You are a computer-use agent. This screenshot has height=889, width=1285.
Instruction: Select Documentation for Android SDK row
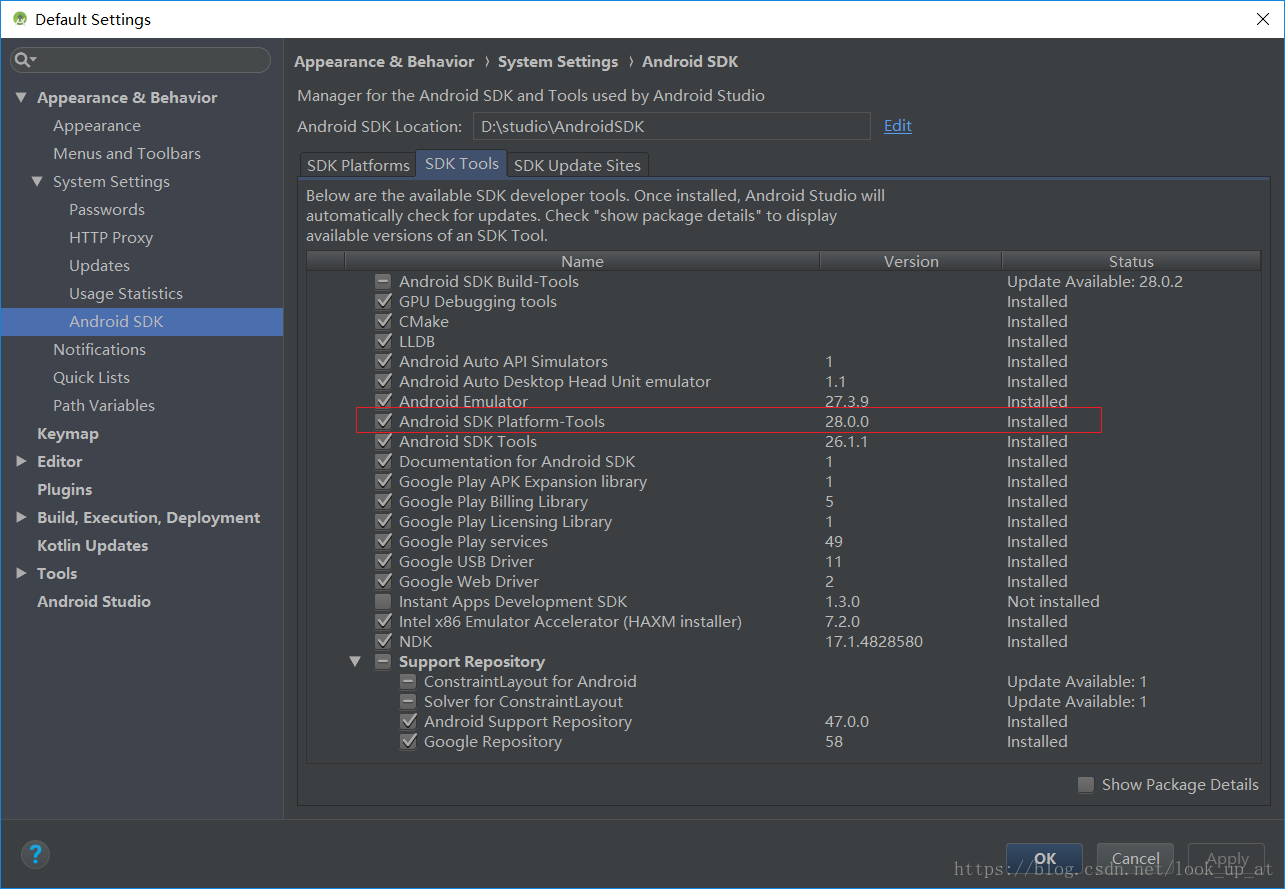coord(517,462)
